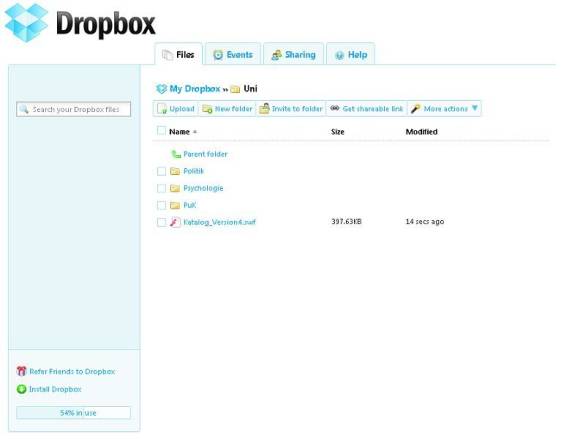Click the chain-link shareable link icon

click(x=335, y=108)
